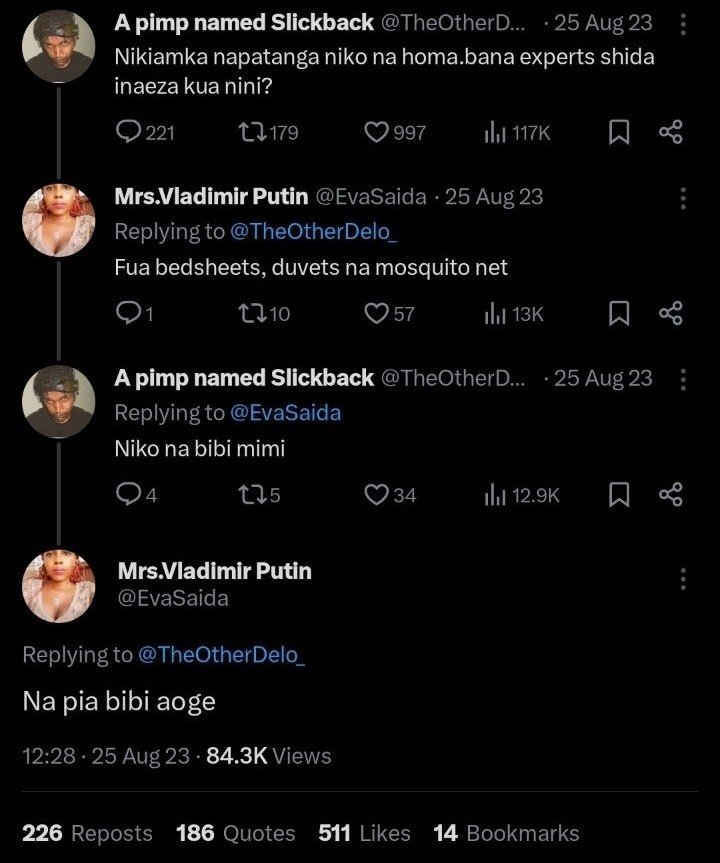
Task: Like the 'Niko na bibi mimi' reply
Action: point(390,495)
